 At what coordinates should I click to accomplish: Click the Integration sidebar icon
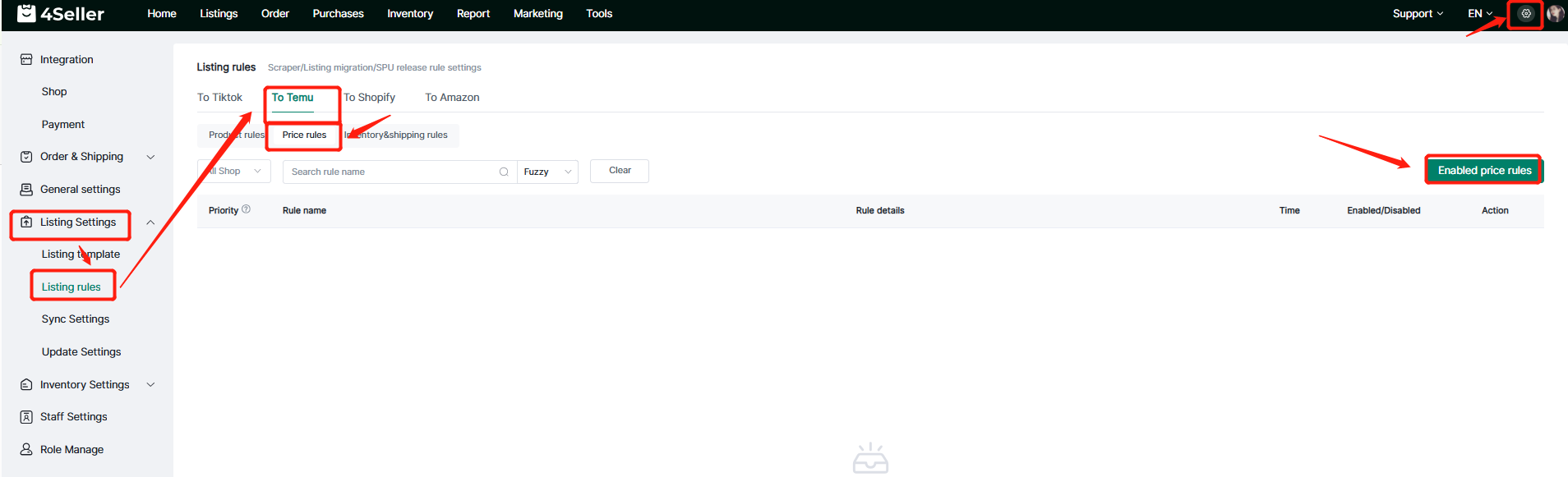(26, 60)
